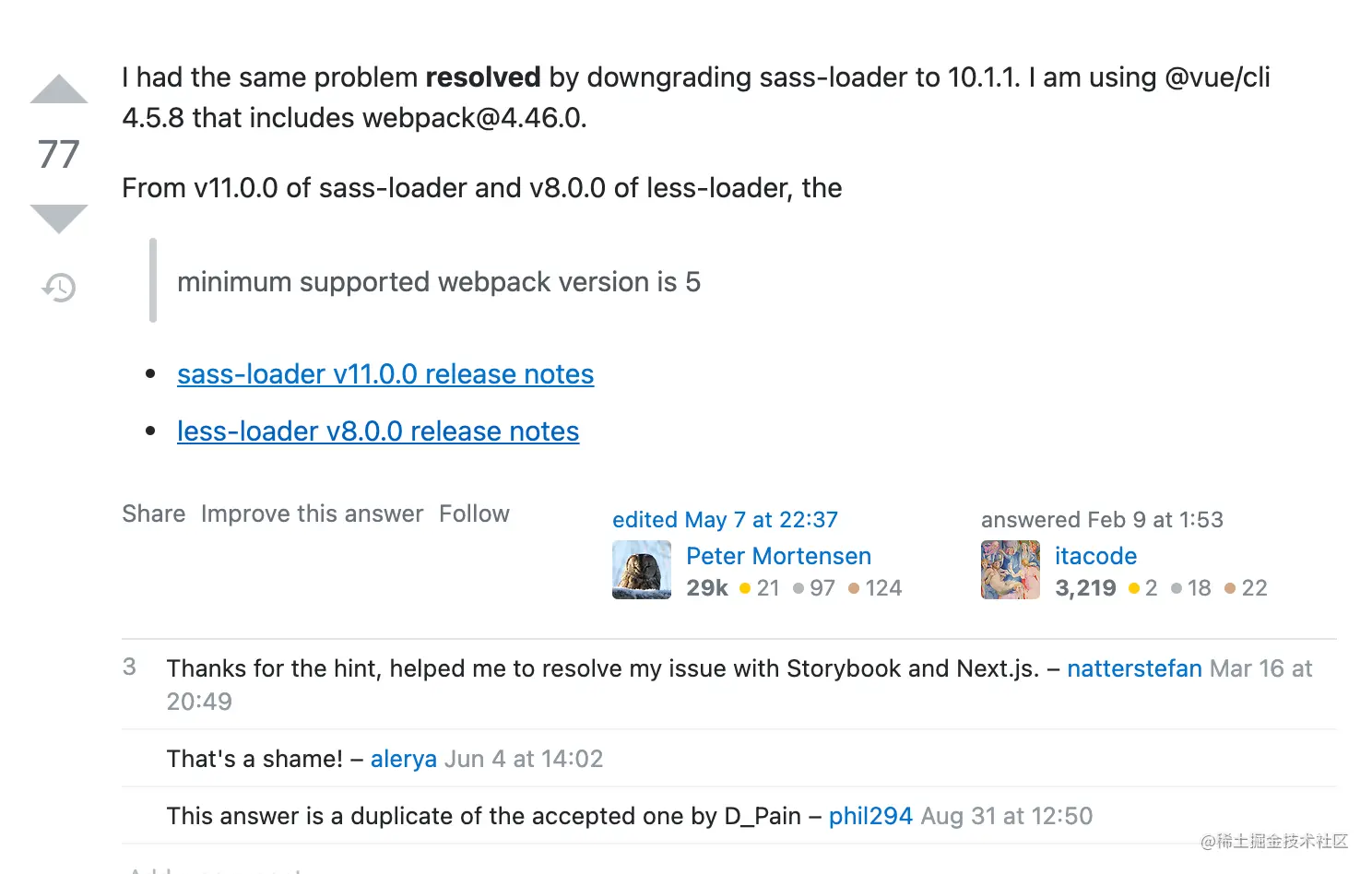The image size is (1372, 874).
Task: Follow this answer
Action: [474, 514]
